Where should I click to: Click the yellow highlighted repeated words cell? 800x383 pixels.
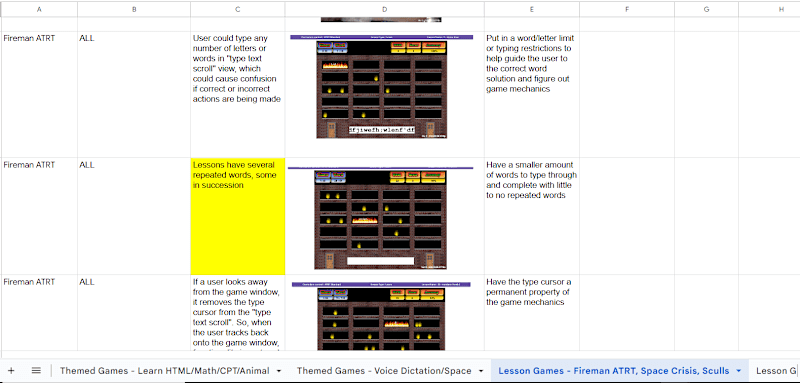coord(238,216)
